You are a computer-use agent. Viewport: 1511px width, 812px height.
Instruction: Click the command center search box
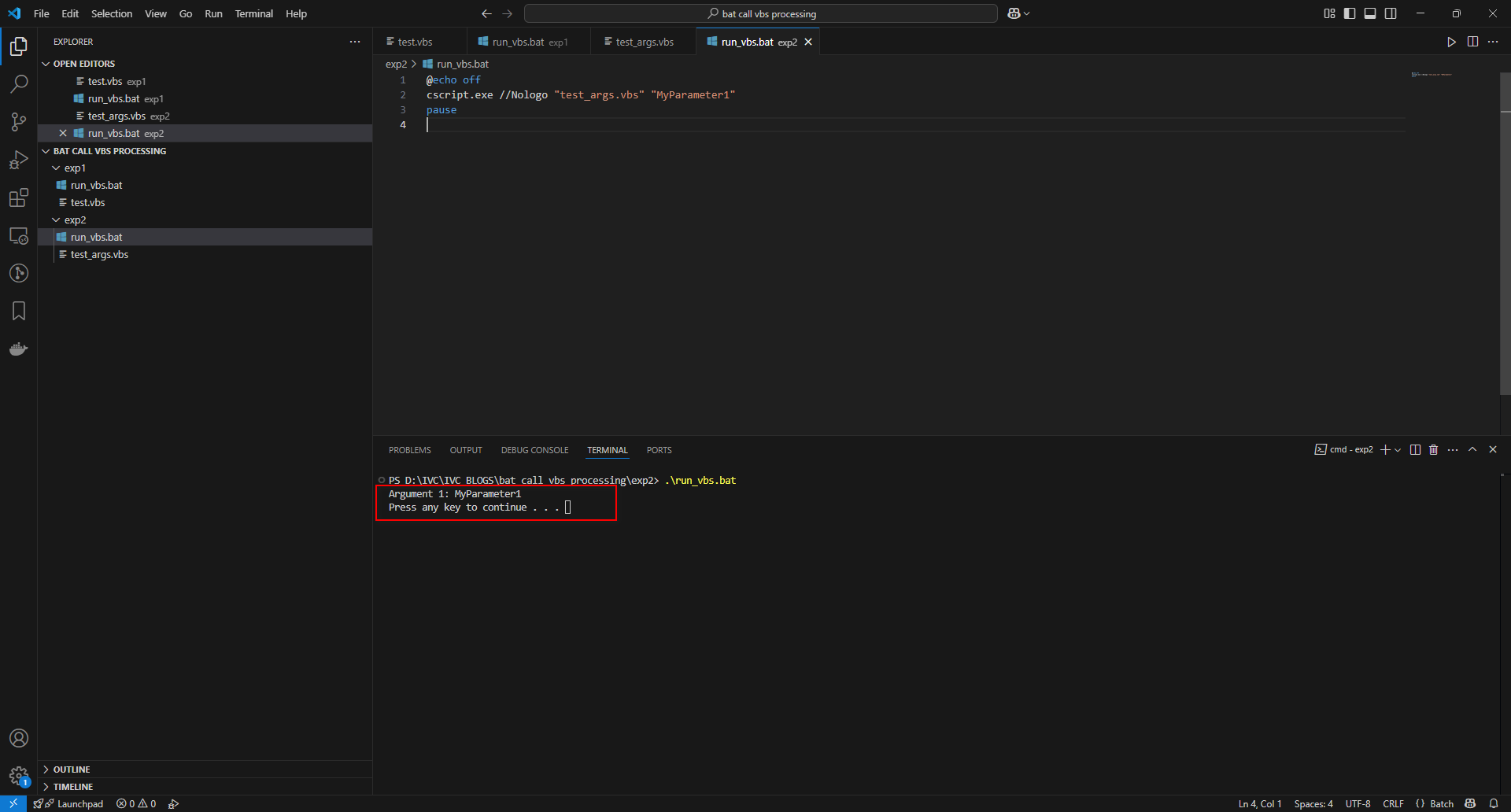[761, 13]
